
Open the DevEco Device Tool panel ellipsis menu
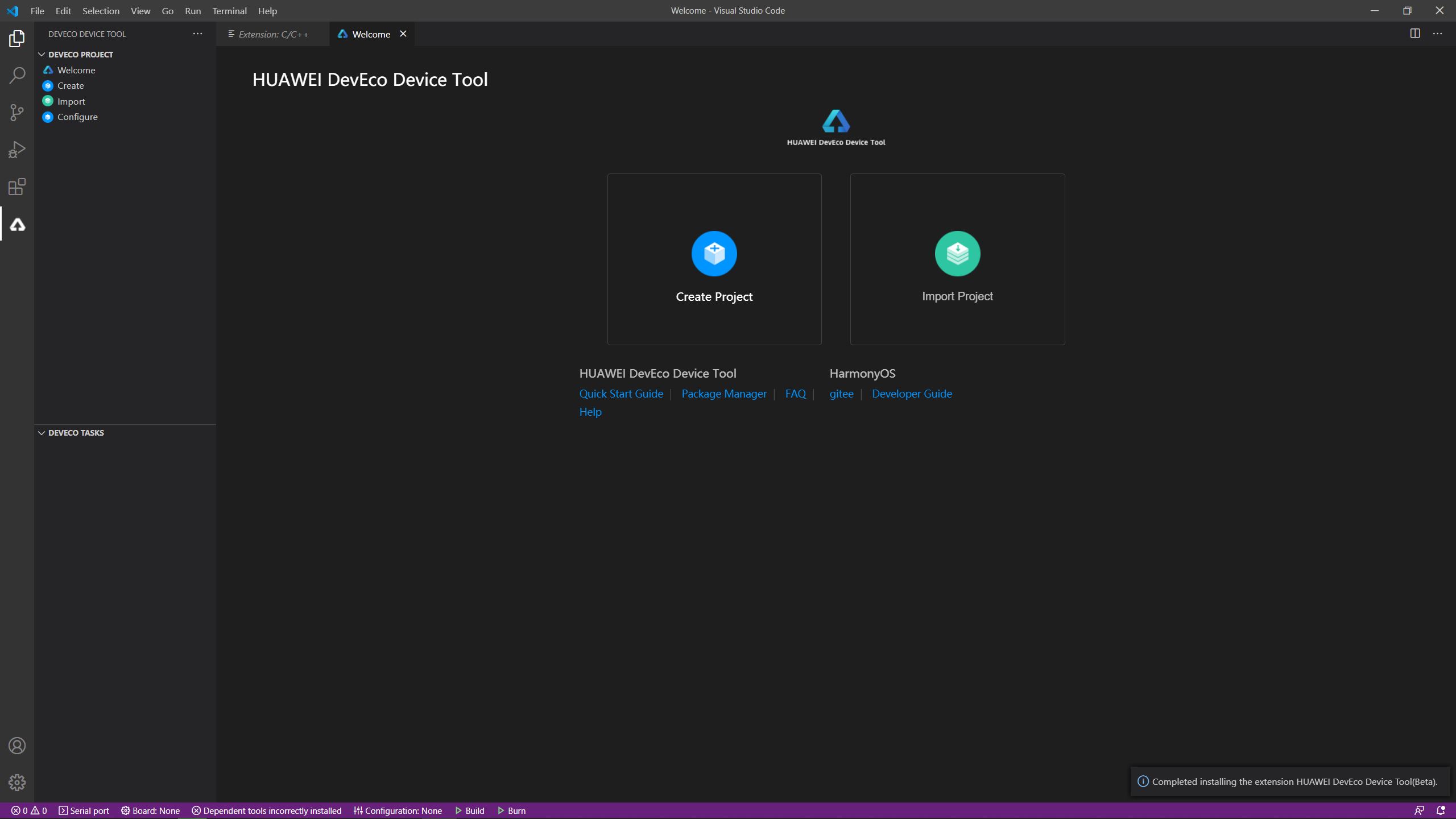pos(197,34)
